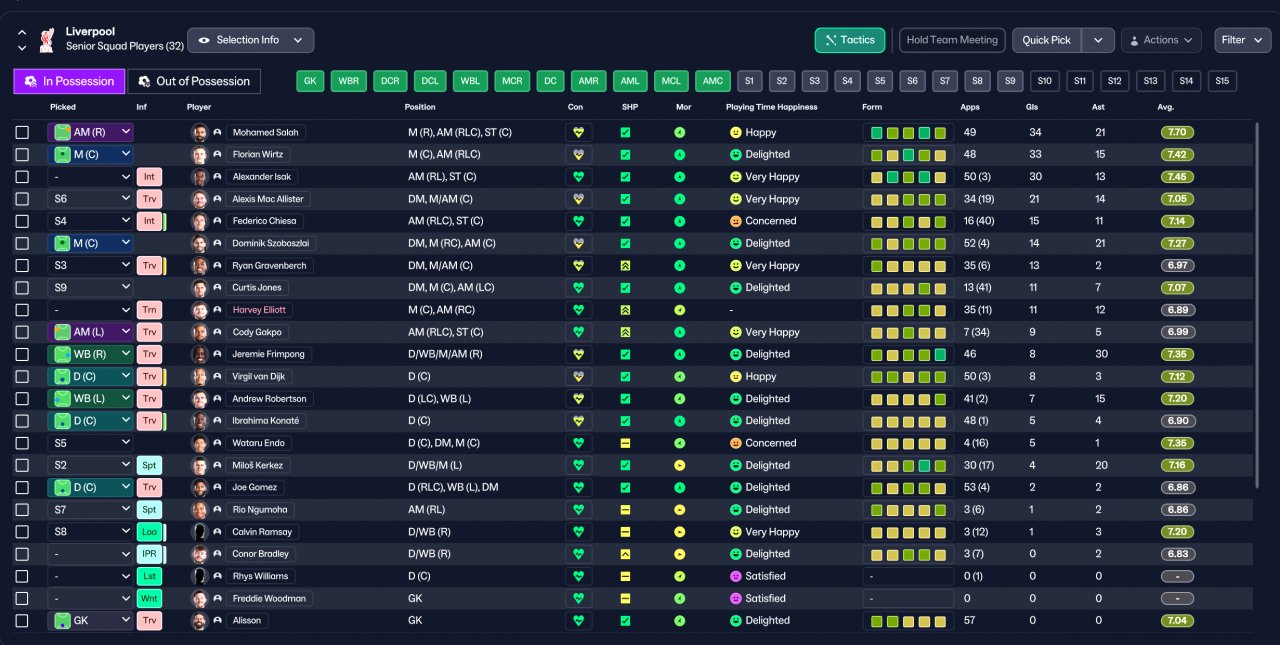1280x645 pixels.
Task: Click the Trv info badge for Alisson
Action: coord(149,620)
